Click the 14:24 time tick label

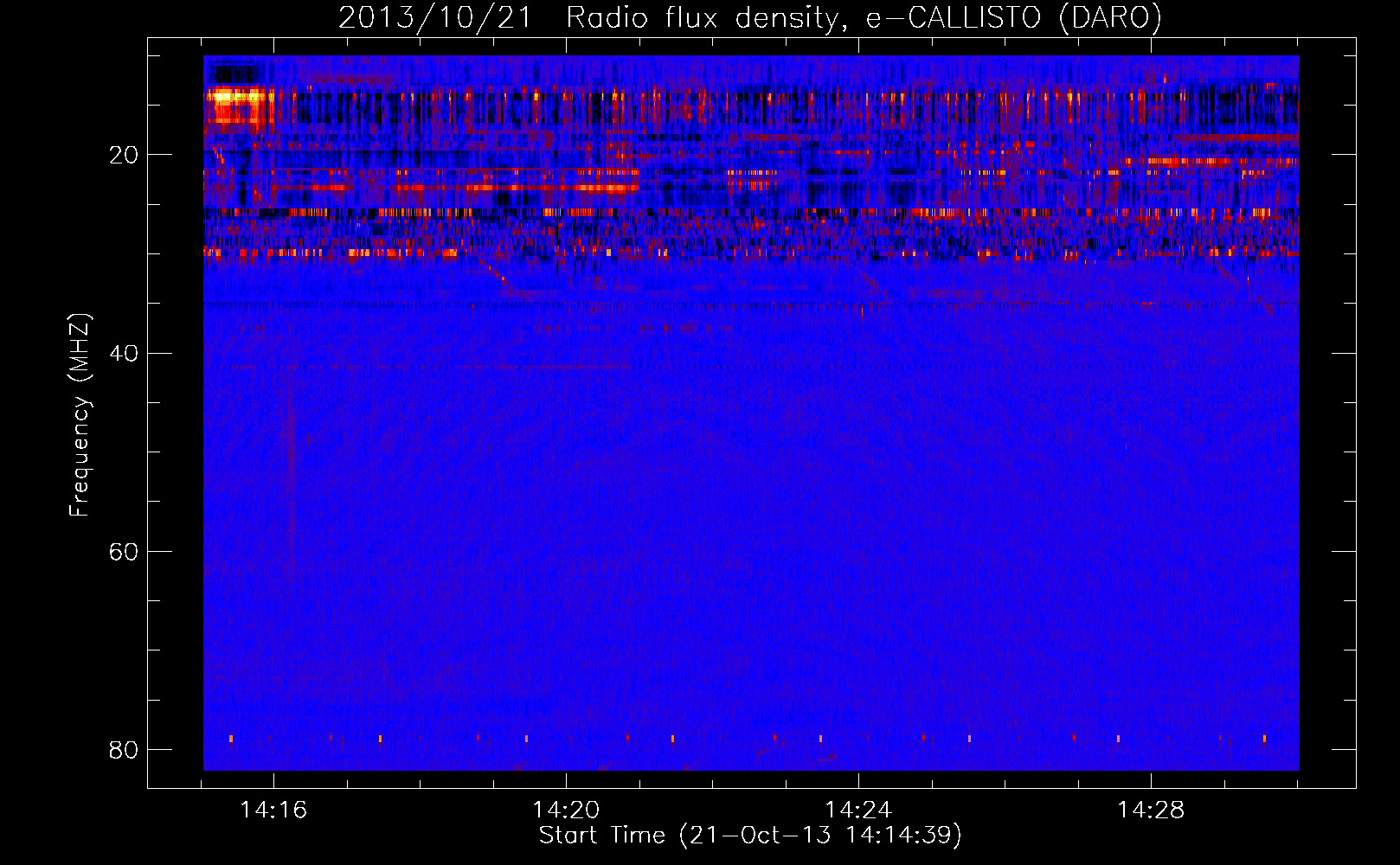coord(858,811)
